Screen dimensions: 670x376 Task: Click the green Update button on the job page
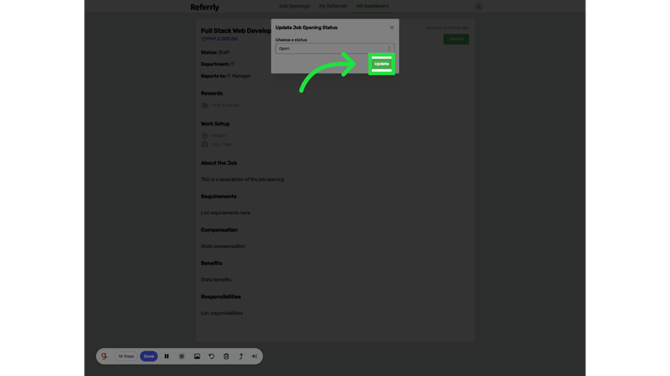456,39
